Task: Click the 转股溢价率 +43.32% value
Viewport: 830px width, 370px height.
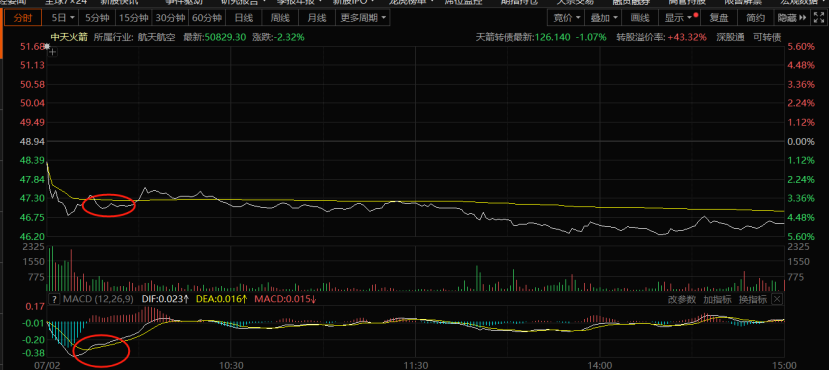Action: coord(687,38)
